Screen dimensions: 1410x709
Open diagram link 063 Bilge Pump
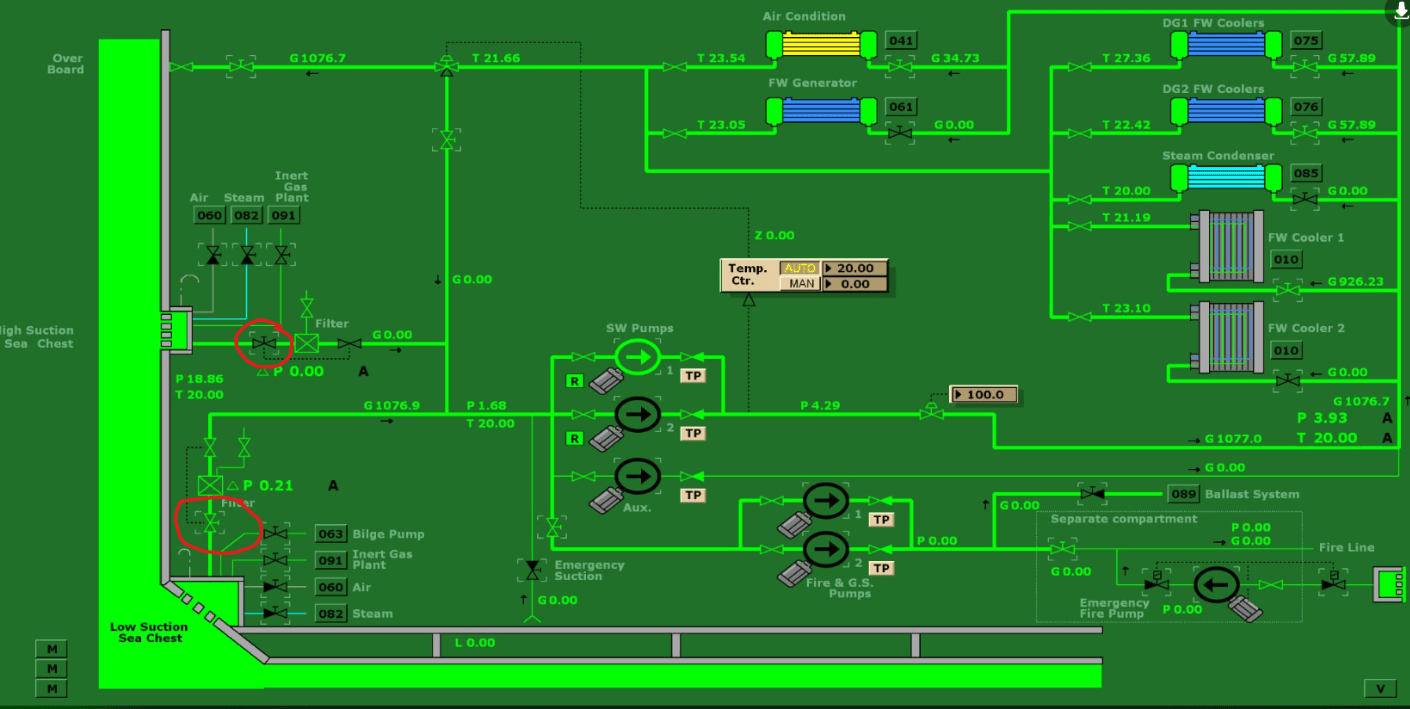(x=331, y=534)
